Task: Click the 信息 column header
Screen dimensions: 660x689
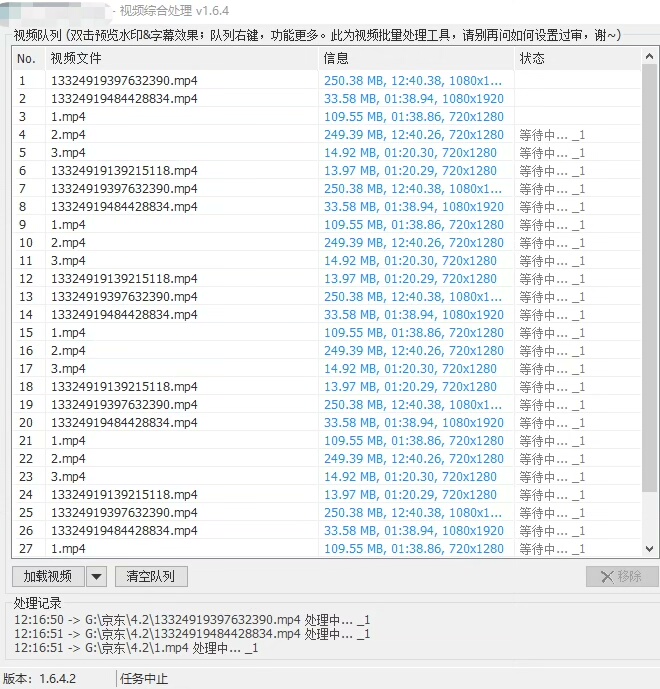Action: click(416, 58)
